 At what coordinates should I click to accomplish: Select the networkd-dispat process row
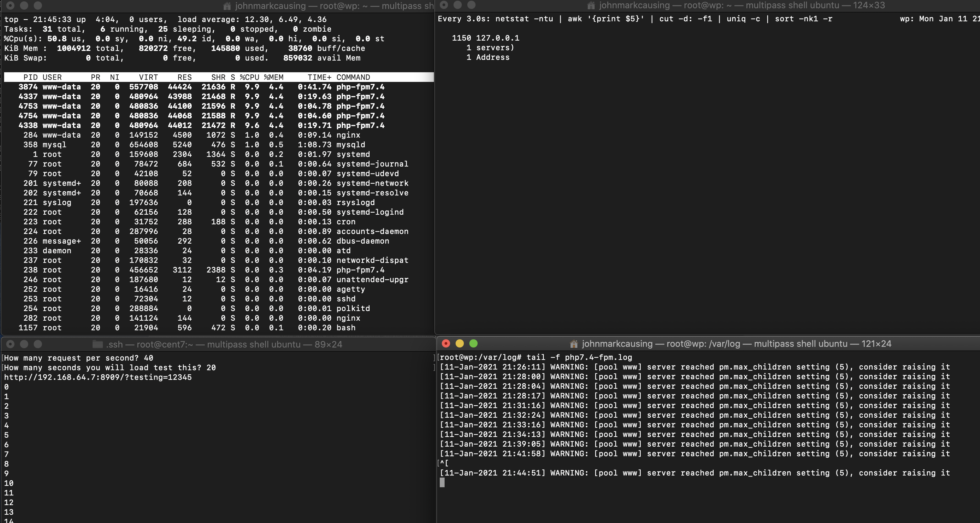[x=218, y=260]
